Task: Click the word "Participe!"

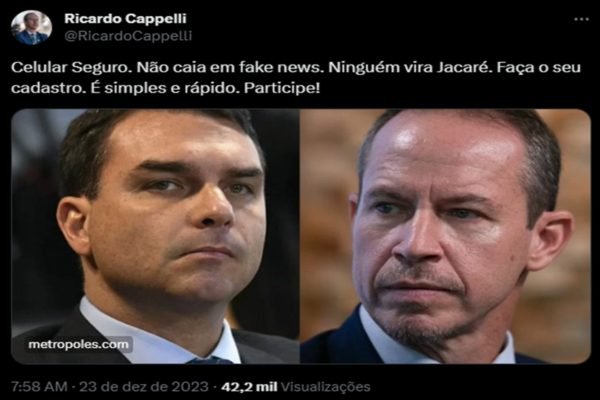Action: [x=282, y=88]
